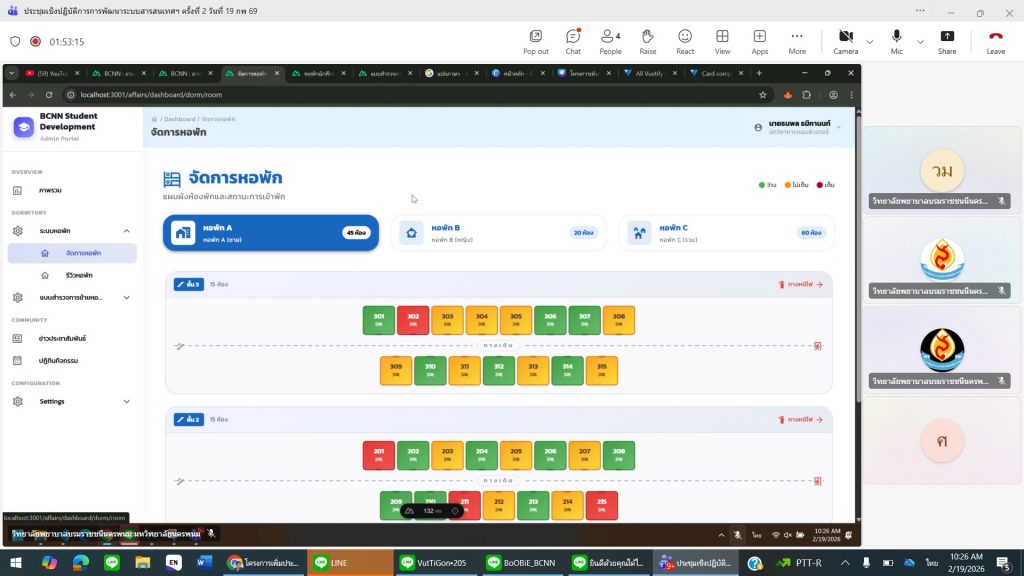1024x576 pixels.
Task: Open the React emoji options
Action: pyautogui.click(x=685, y=41)
